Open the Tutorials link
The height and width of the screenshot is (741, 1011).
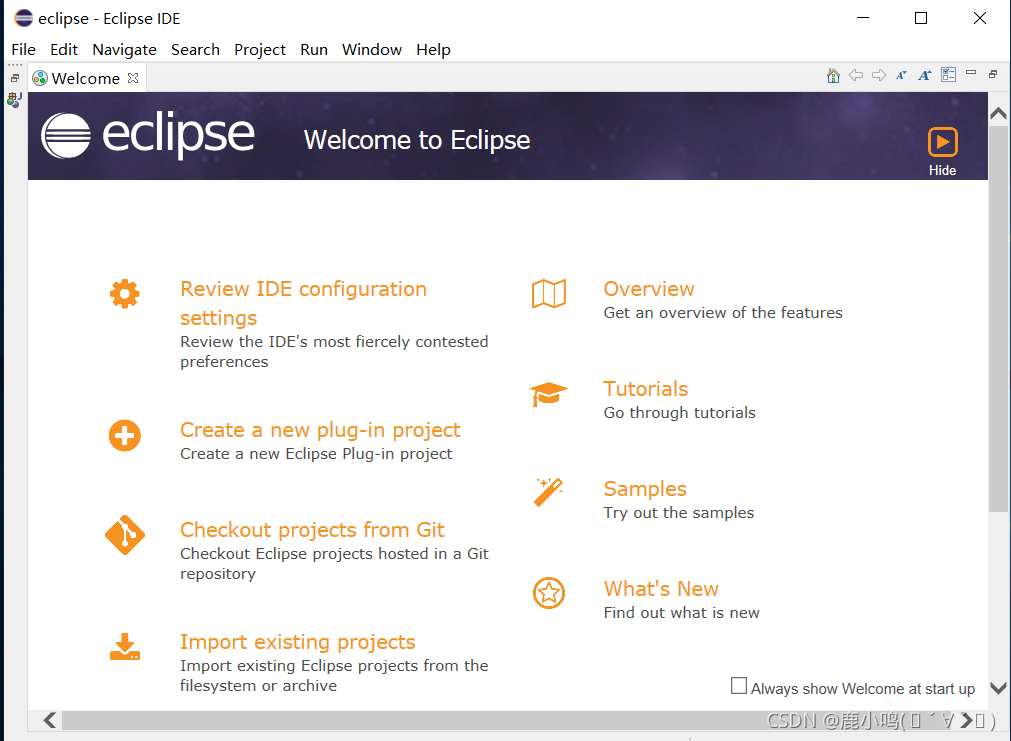(646, 389)
